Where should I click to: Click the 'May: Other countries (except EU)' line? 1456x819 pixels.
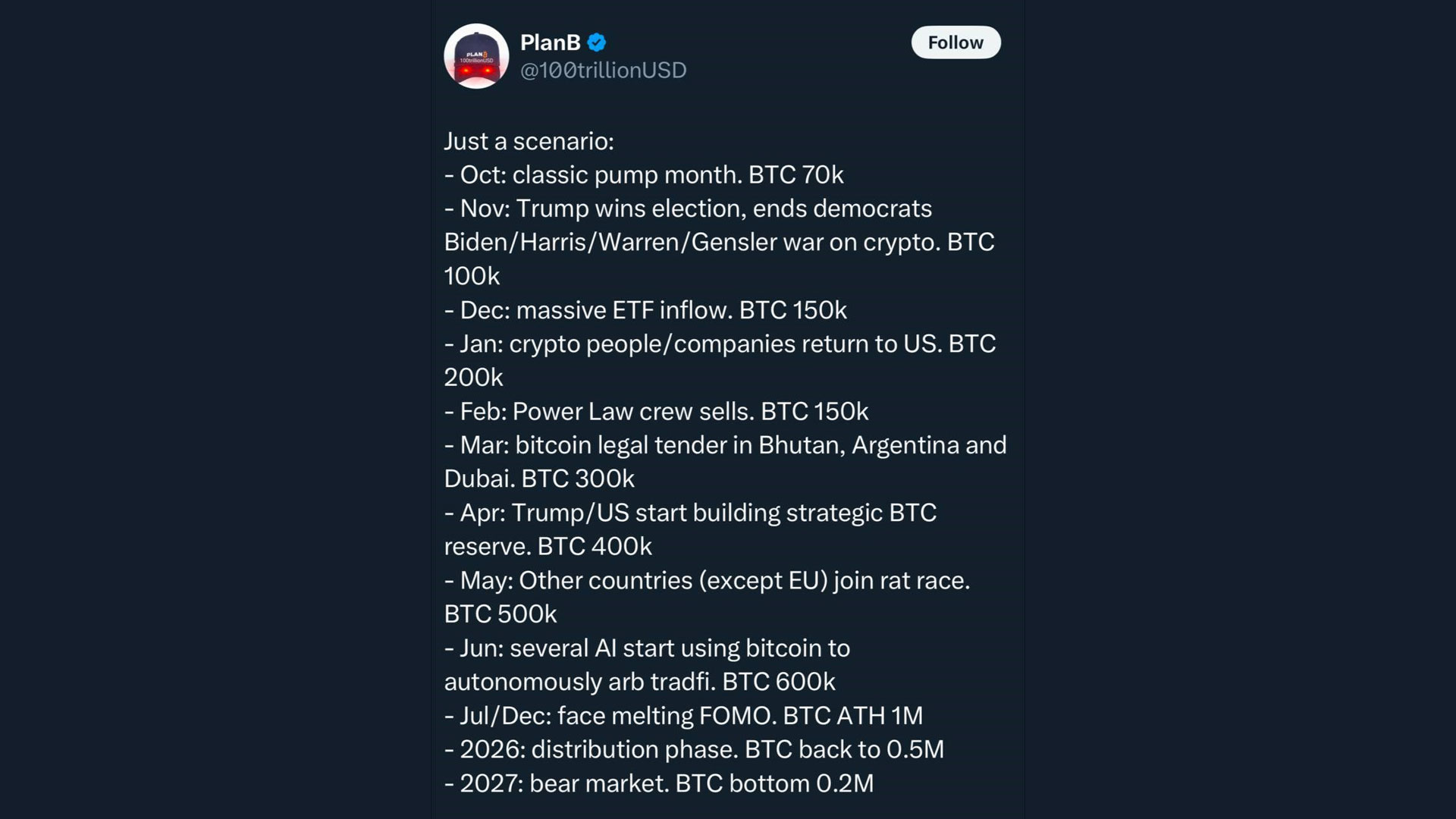(x=706, y=581)
